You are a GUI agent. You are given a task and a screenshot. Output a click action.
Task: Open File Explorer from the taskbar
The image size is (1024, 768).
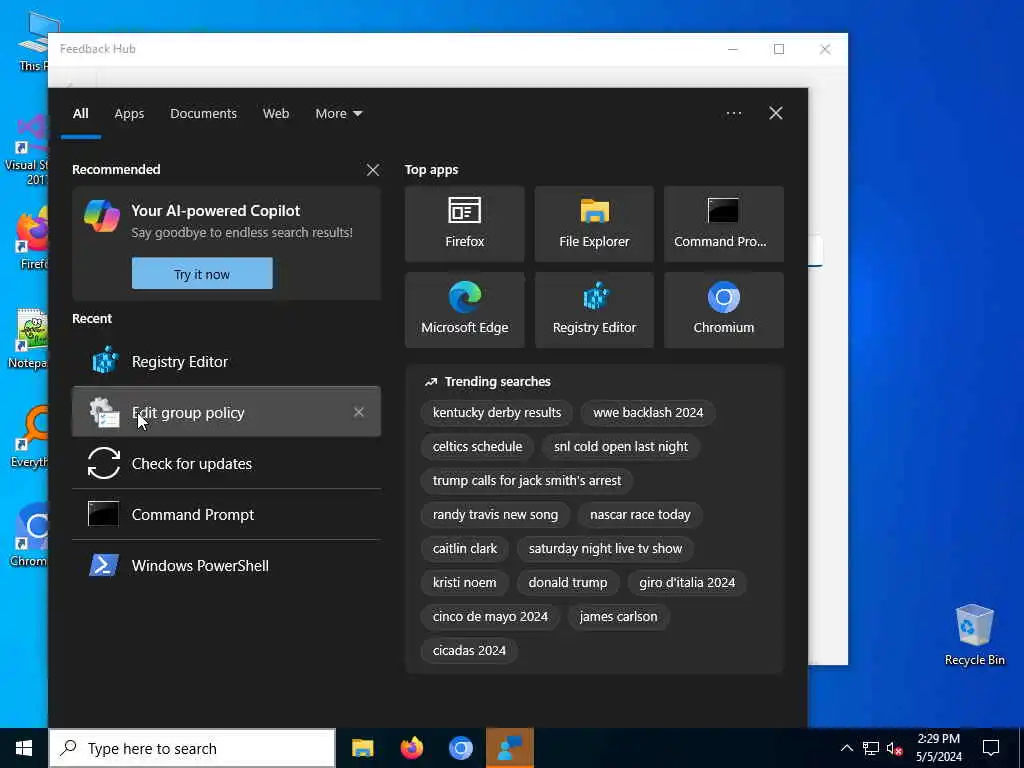pos(362,748)
